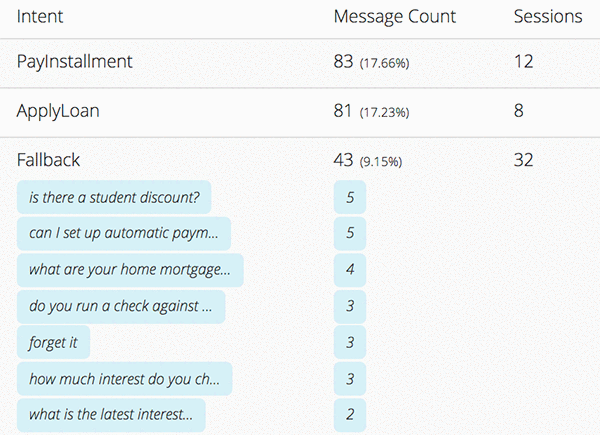Click the 'what are your home mortgage...' message
600x435 pixels.
tap(130, 270)
